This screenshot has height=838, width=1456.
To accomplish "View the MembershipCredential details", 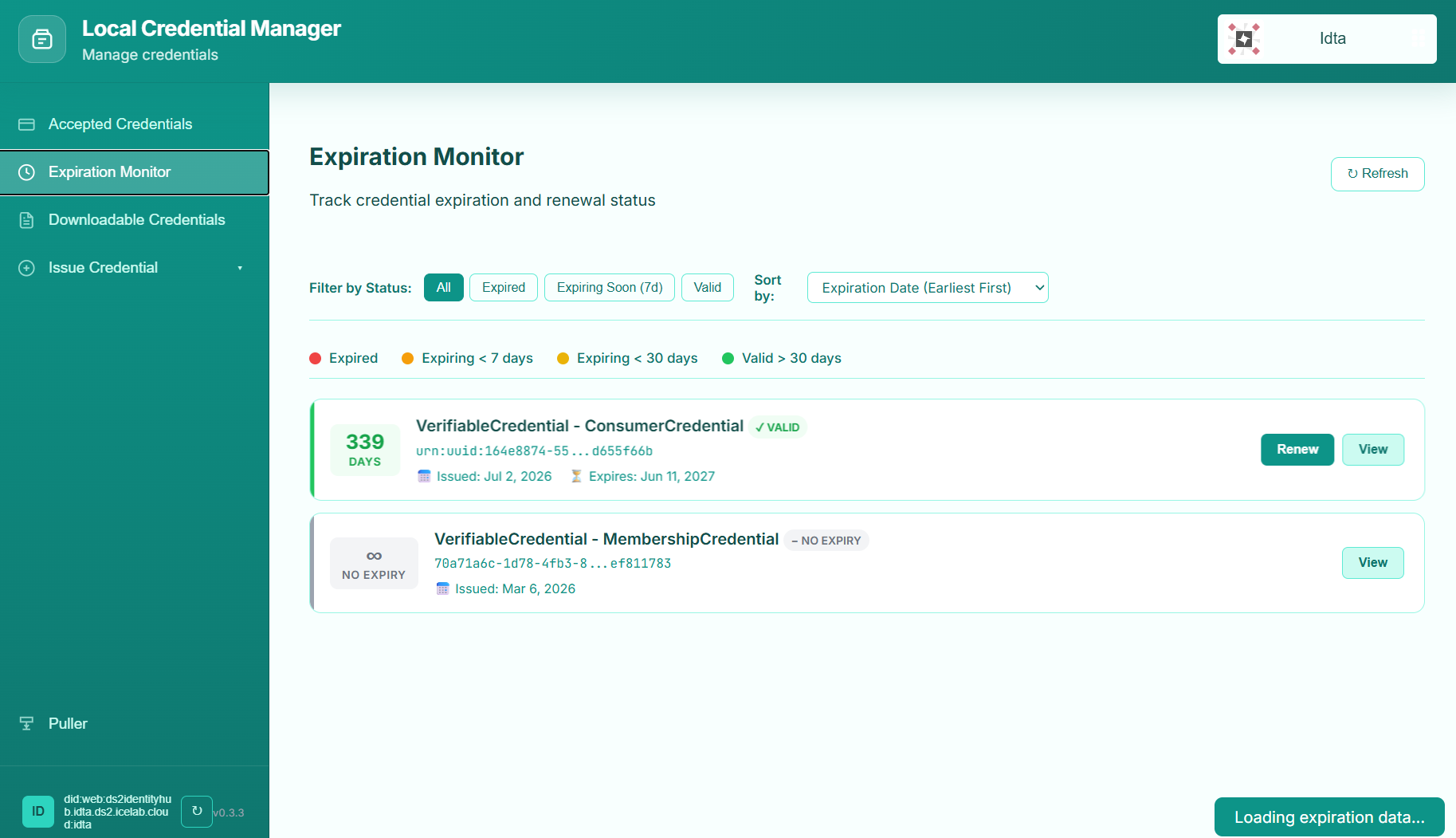I will point(1373,563).
